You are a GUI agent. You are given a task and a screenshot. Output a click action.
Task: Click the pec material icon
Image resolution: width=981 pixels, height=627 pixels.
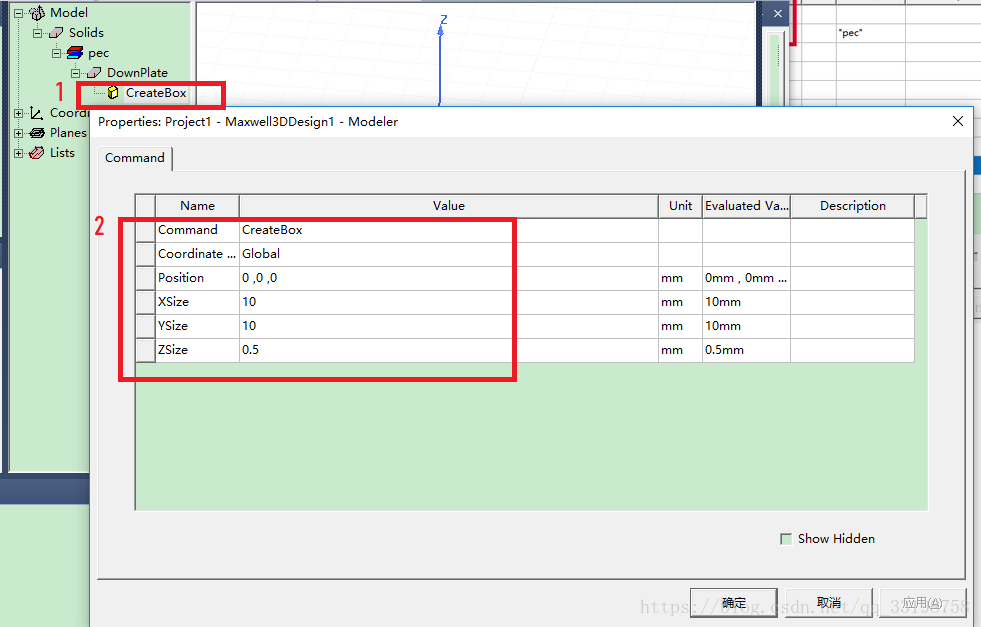point(75,53)
